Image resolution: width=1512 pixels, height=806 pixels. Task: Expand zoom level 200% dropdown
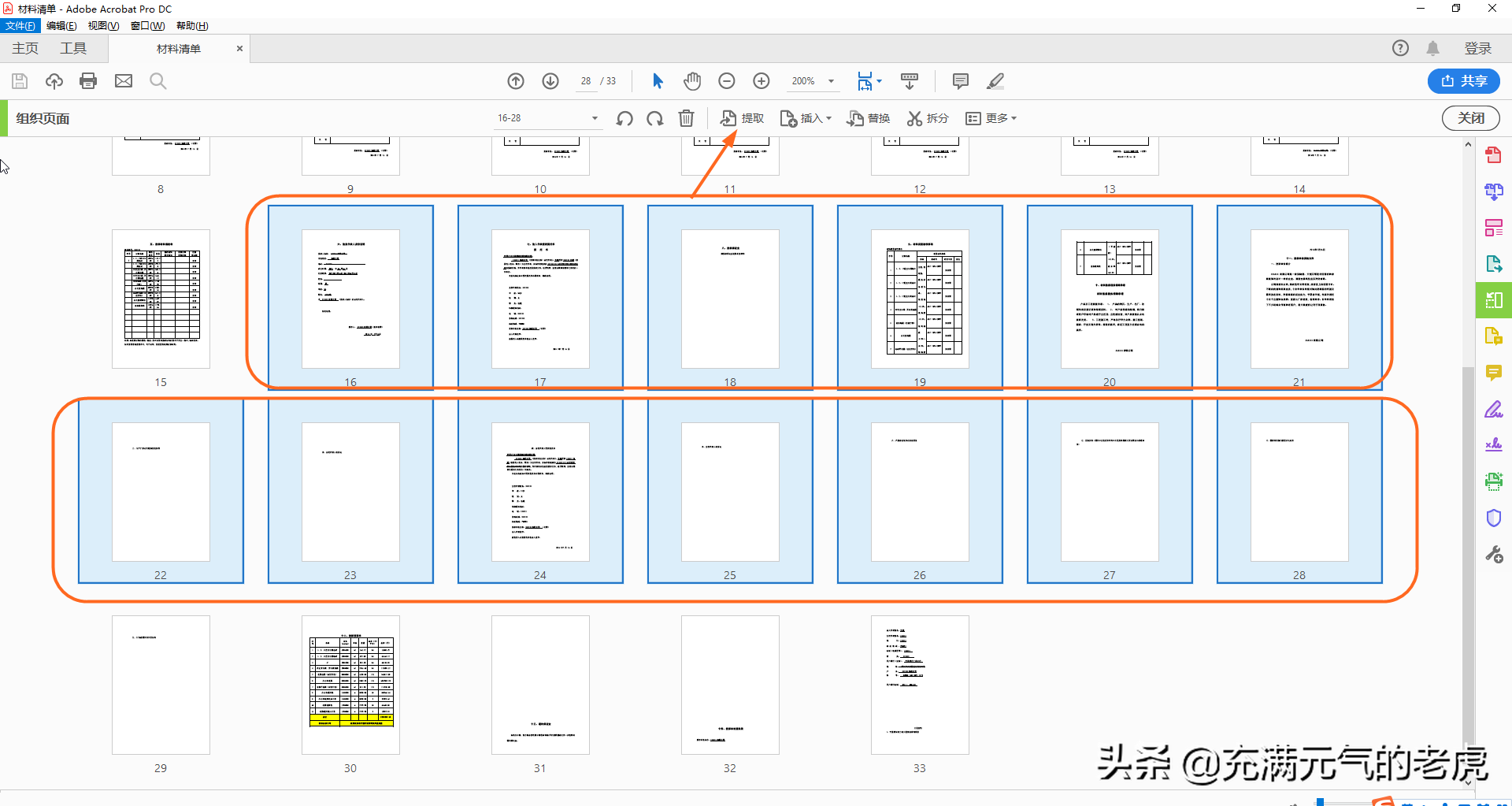(831, 81)
